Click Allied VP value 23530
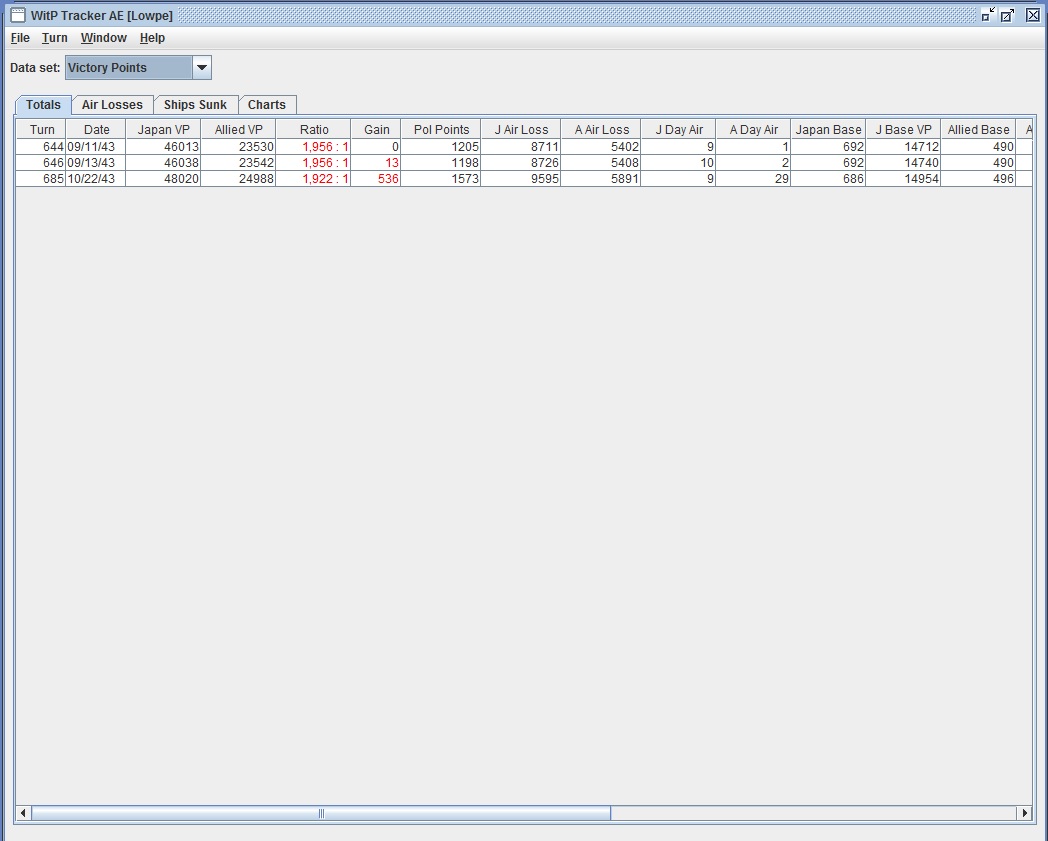Viewport: 1048px width, 841px height. pyautogui.click(x=238, y=146)
